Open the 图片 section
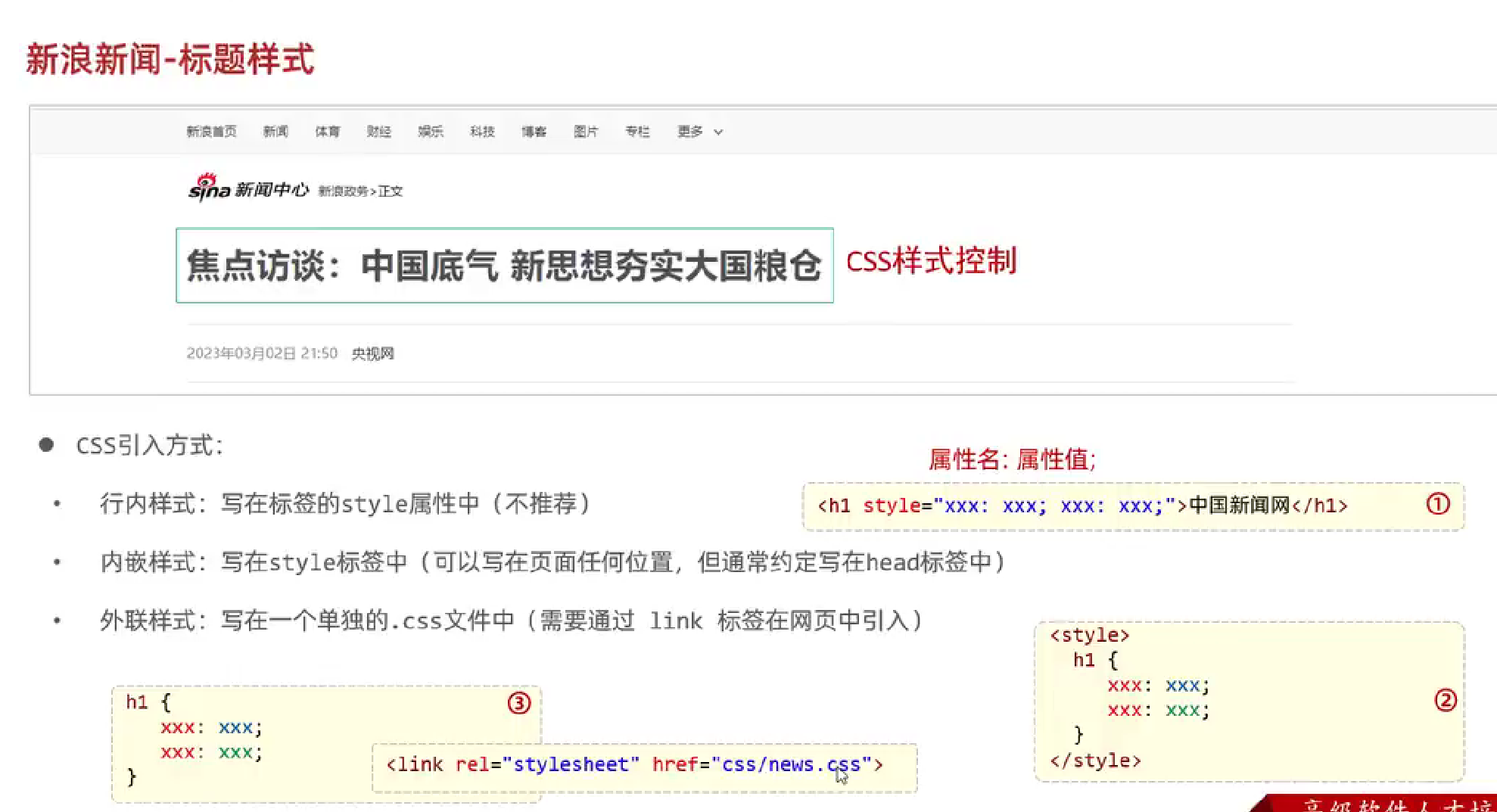 (x=587, y=131)
